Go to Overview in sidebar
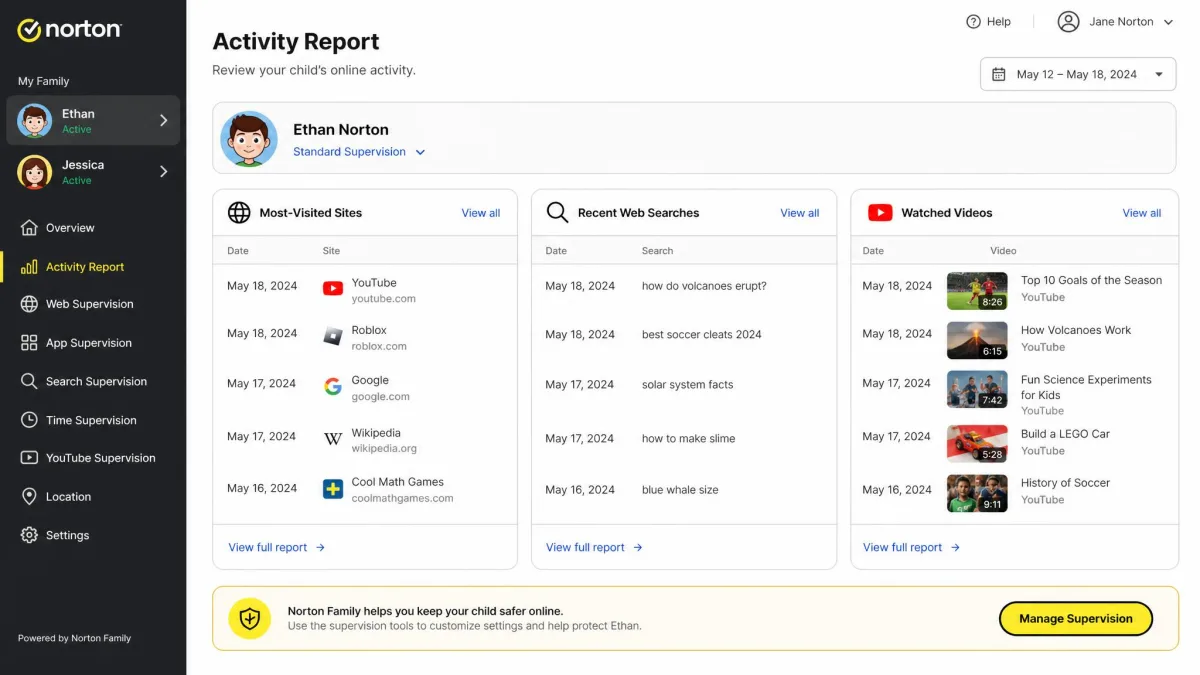Image resolution: width=1200 pixels, height=675 pixels. pos(70,228)
